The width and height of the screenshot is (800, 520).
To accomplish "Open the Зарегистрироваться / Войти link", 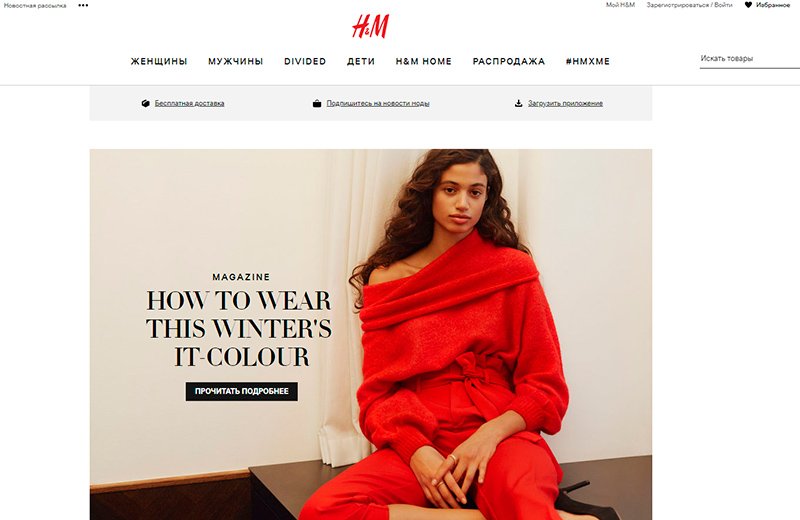I will (x=689, y=5).
